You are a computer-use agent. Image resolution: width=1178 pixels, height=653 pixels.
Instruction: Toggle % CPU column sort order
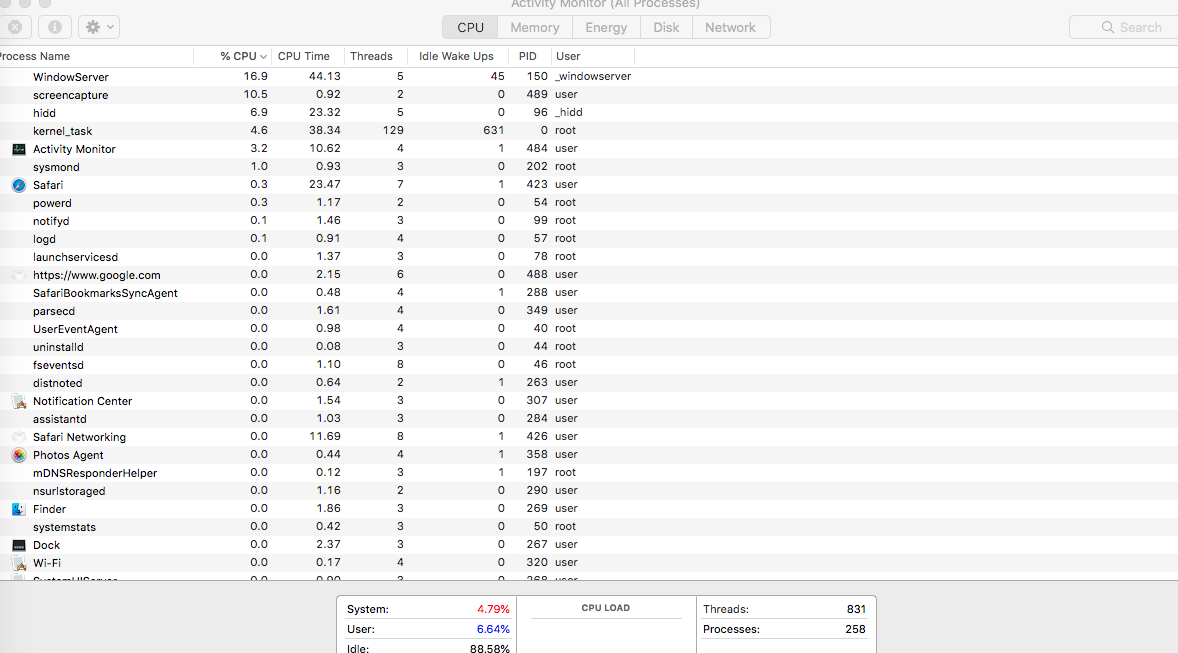pyautogui.click(x=232, y=56)
